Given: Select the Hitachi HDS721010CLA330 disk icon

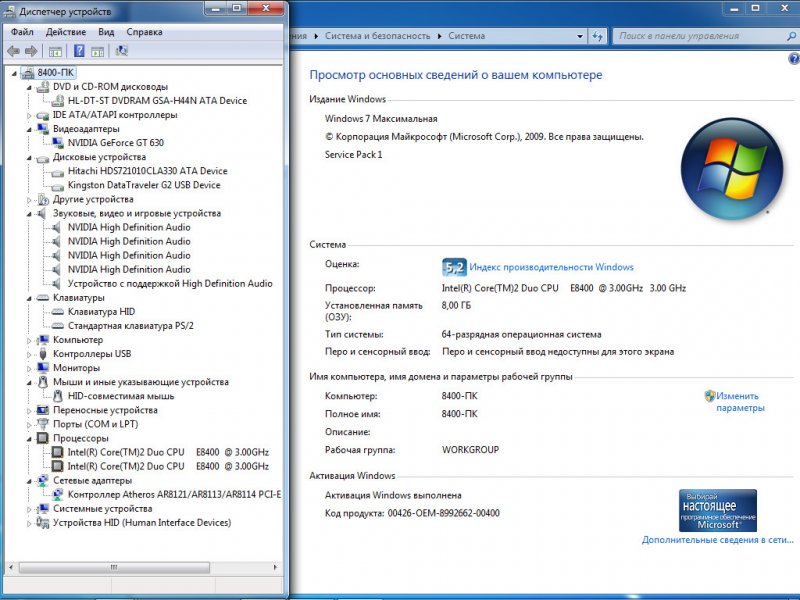Looking at the screenshot, I should coord(60,171).
